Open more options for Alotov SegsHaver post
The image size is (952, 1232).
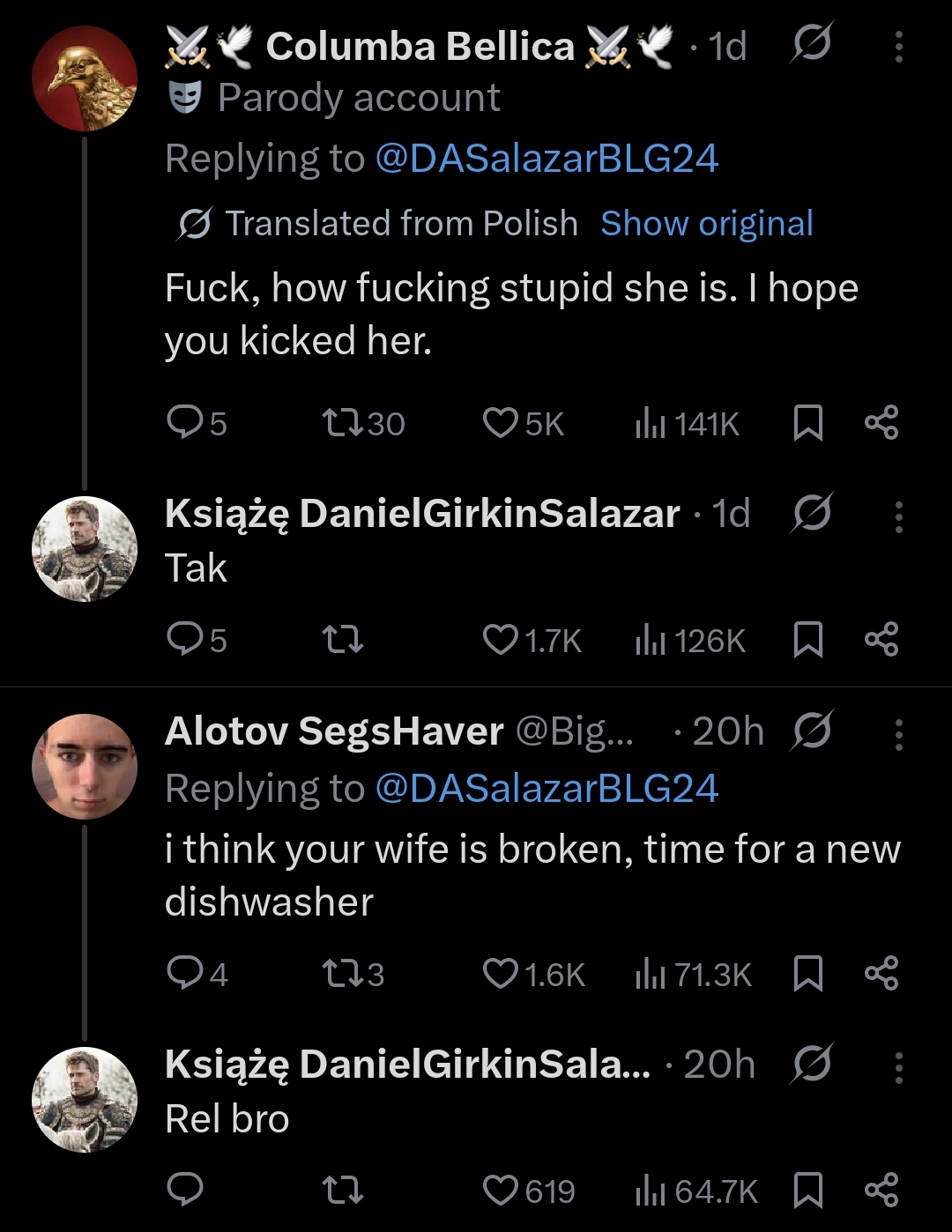coord(898,734)
